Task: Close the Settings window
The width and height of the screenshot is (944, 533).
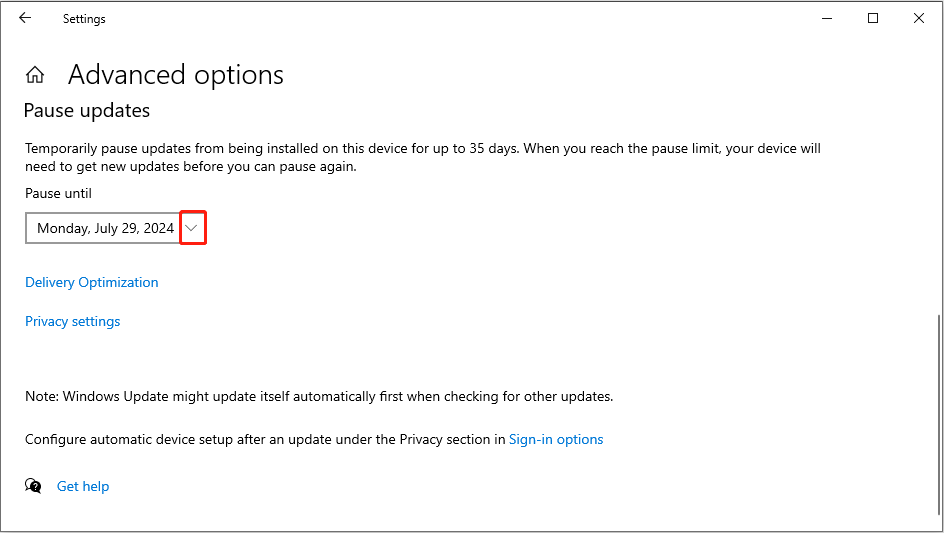Action: 919,18
